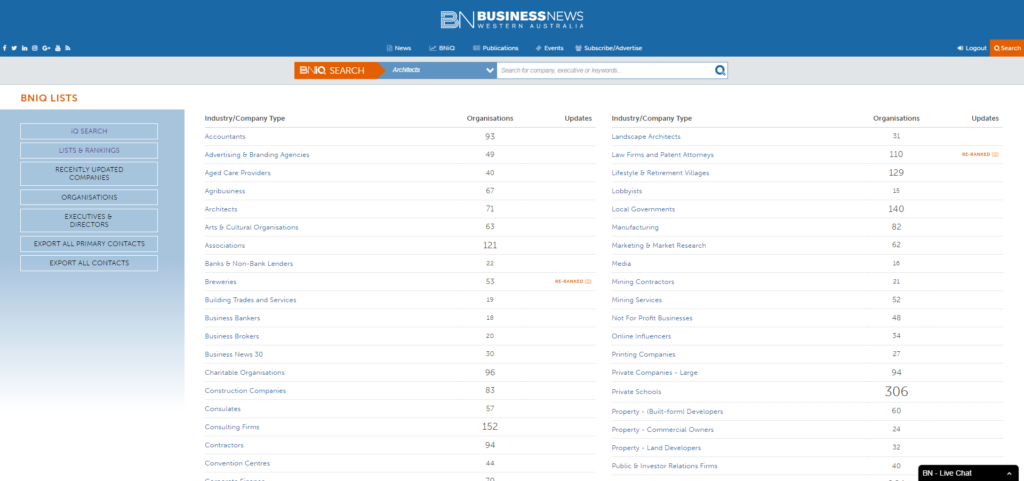This screenshot has height=481, width=1024.
Task: Open the Instagram social icon
Action: [x=35, y=48]
